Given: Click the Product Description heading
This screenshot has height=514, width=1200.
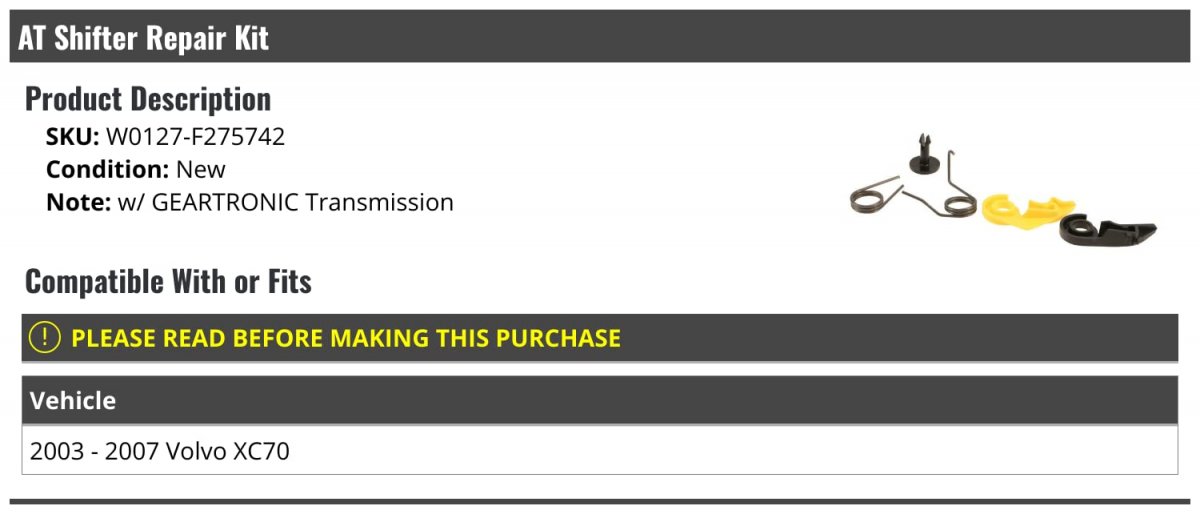Looking at the screenshot, I should point(148,99).
